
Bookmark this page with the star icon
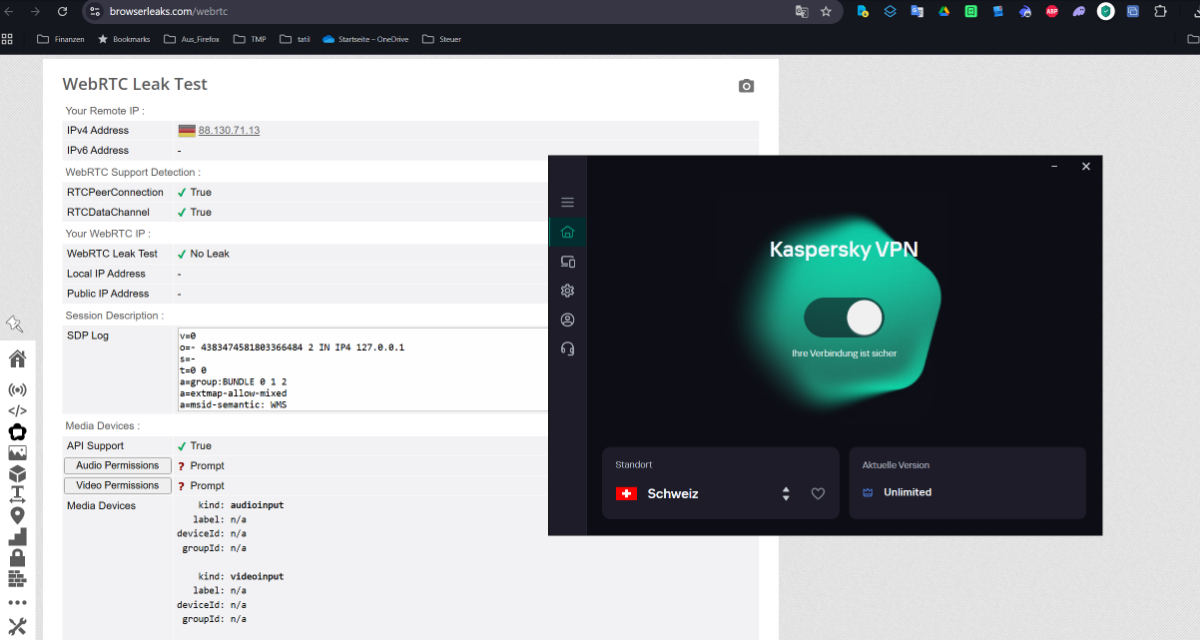tap(826, 12)
